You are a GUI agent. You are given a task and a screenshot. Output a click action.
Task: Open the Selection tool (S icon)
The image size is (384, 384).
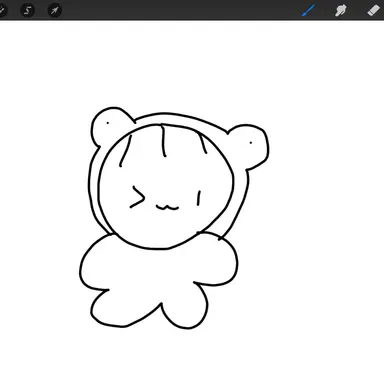click(x=27, y=10)
